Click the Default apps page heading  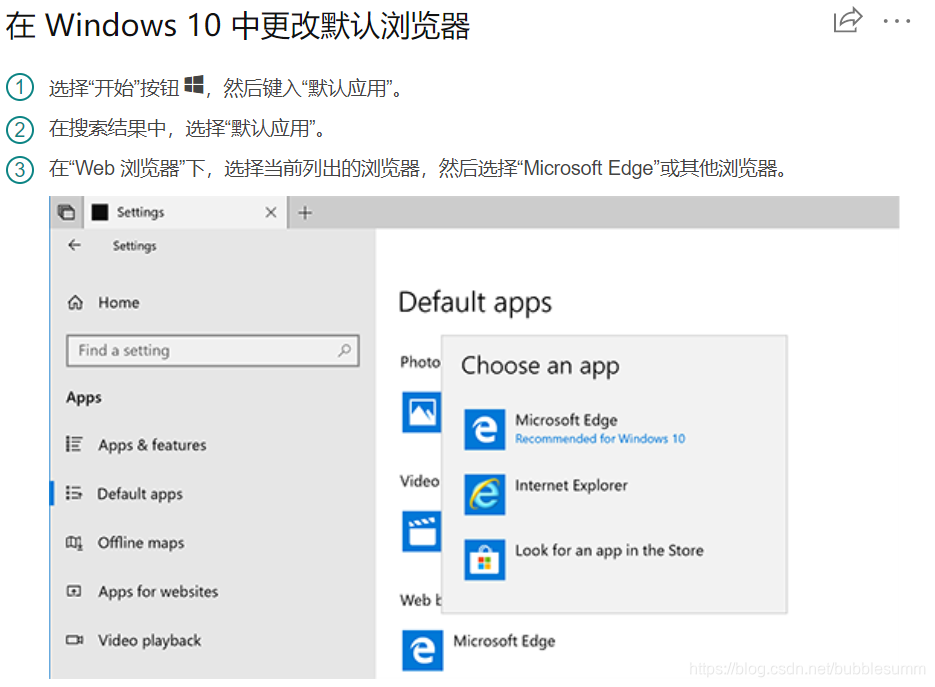point(475,303)
